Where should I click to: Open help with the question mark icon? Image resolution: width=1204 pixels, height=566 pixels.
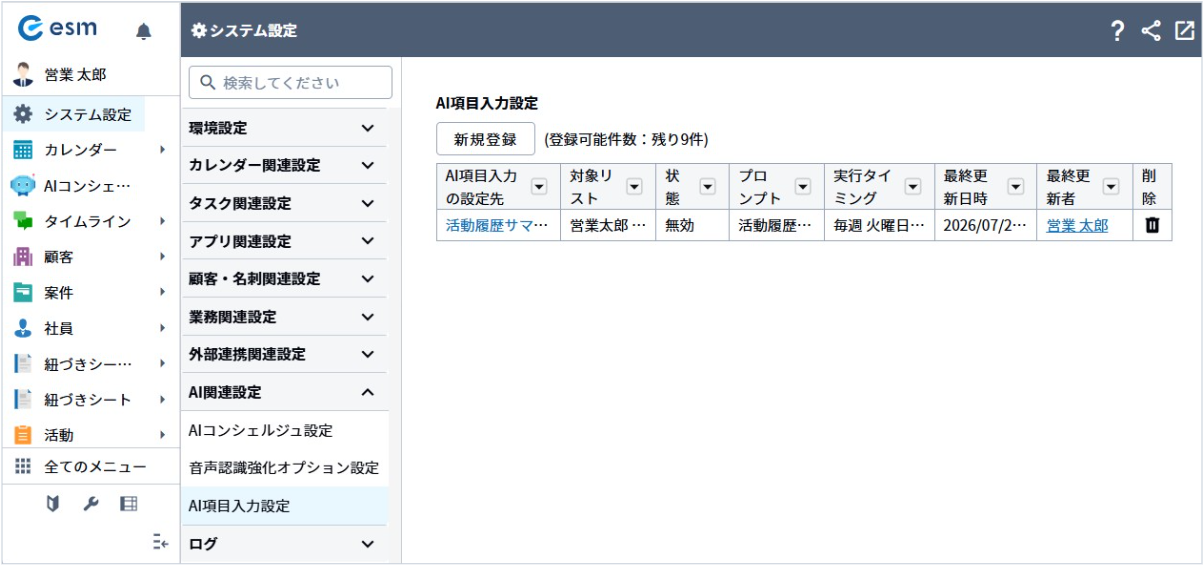coord(1118,31)
